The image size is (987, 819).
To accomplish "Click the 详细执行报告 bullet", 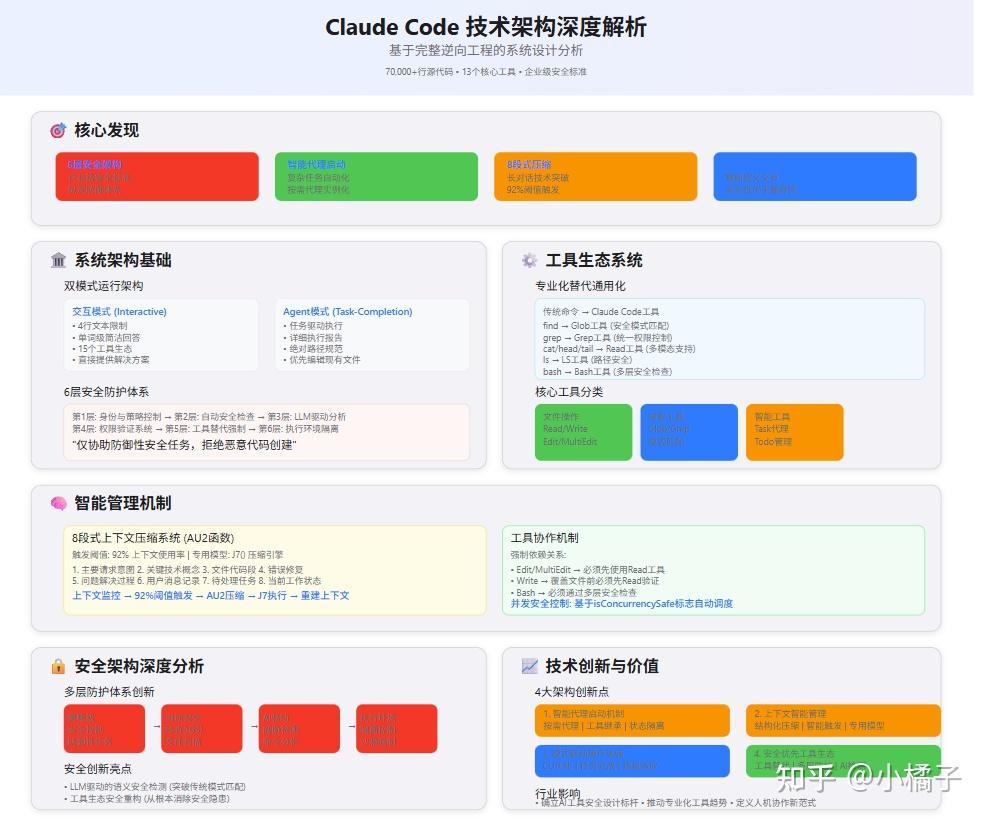I will coord(313,337).
